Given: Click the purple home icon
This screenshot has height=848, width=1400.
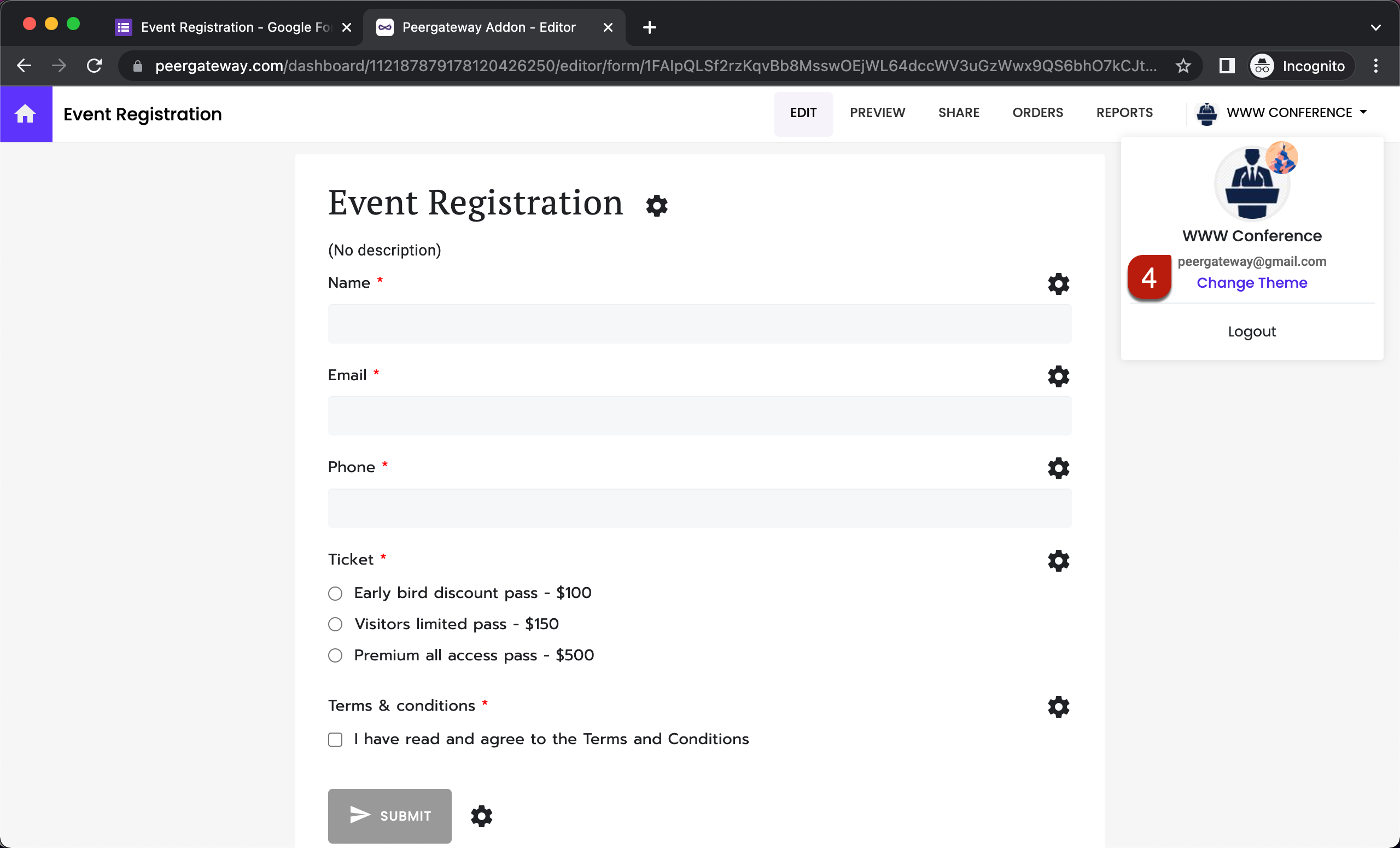Looking at the screenshot, I should click(x=26, y=114).
